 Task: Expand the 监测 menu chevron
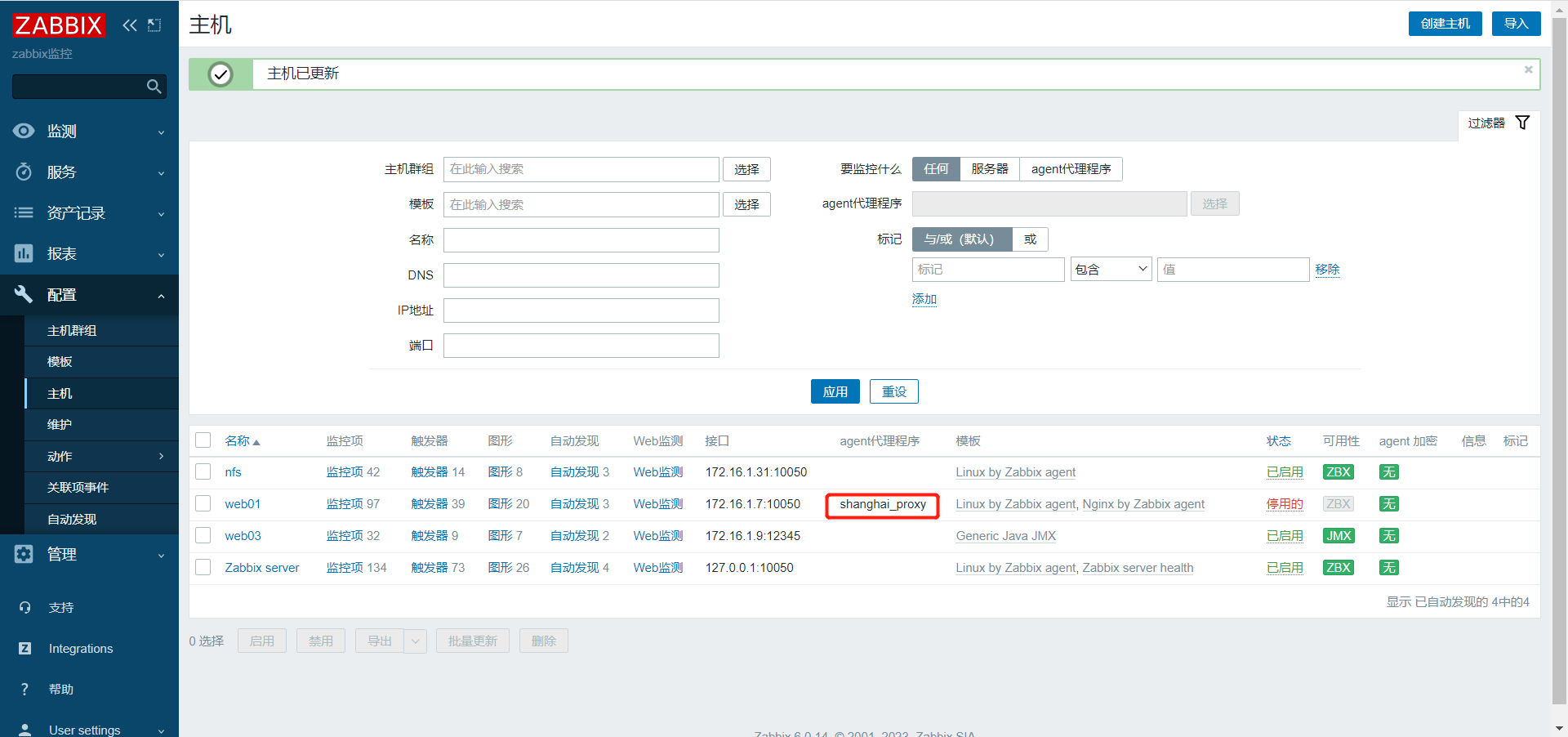[x=161, y=132]
